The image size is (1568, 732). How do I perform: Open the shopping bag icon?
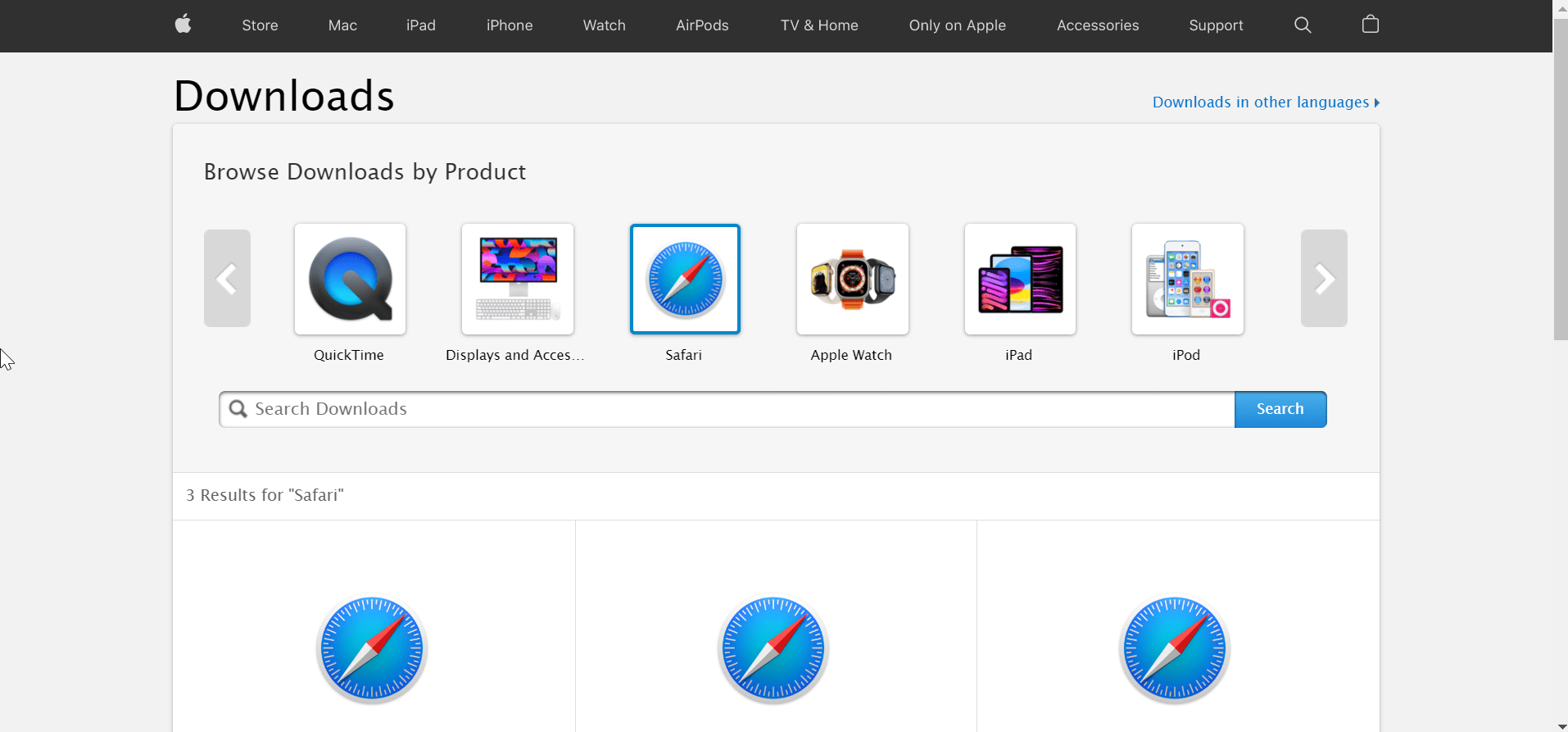(x=1371, y=24)
